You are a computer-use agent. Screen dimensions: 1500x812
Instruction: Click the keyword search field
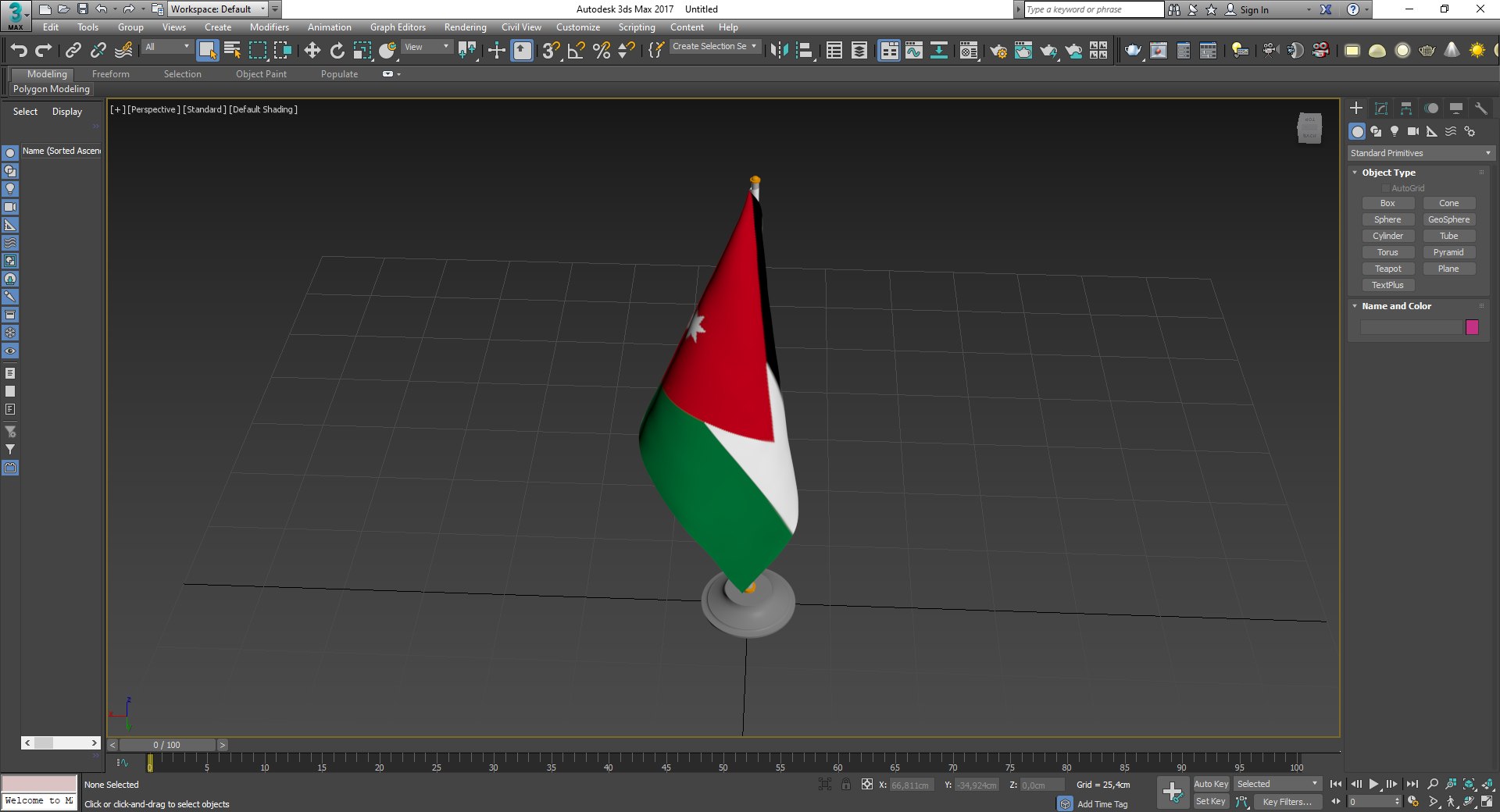pyautogui.click(x=1094, y=9)
